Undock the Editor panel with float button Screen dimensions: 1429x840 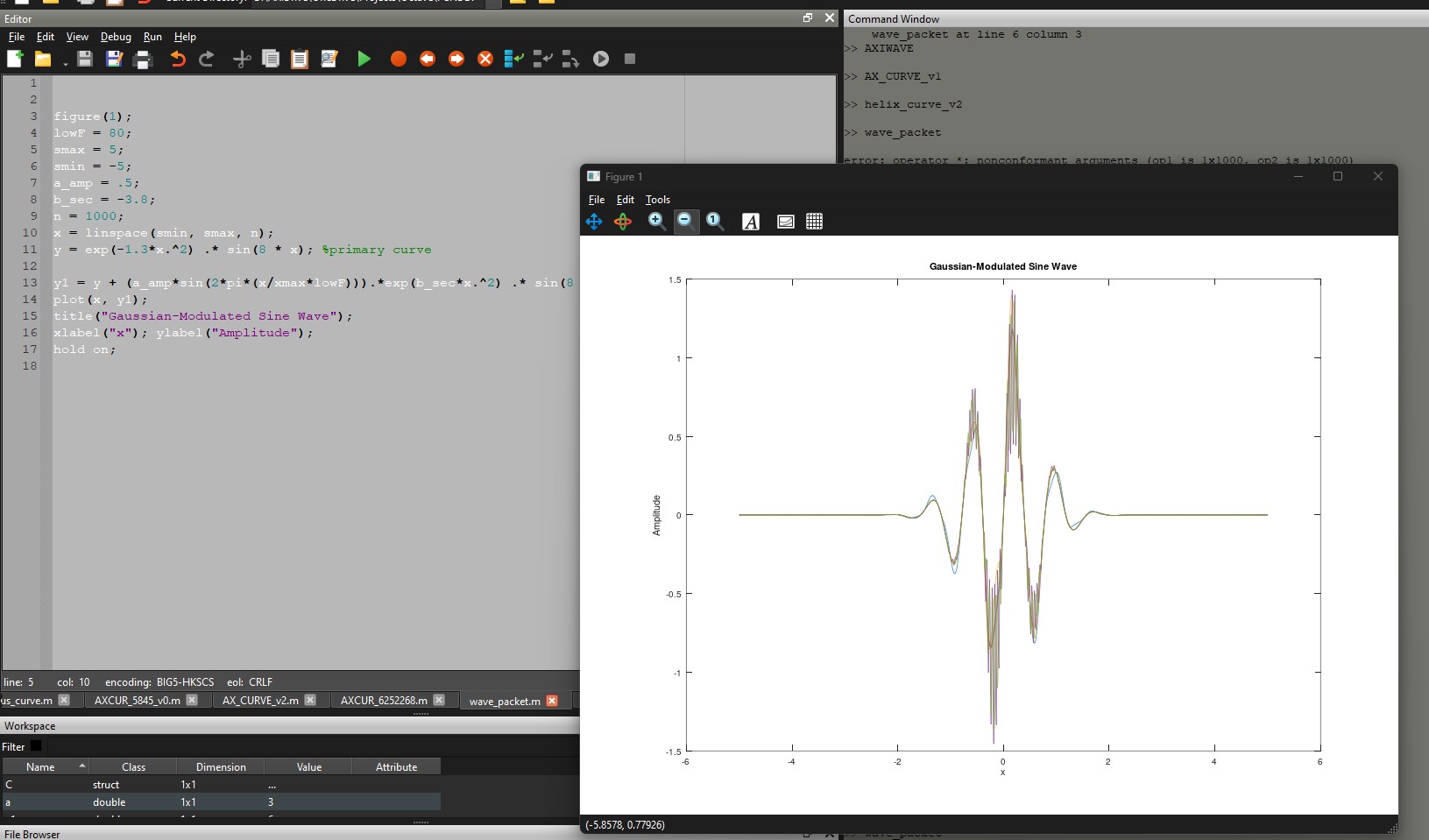808,18
